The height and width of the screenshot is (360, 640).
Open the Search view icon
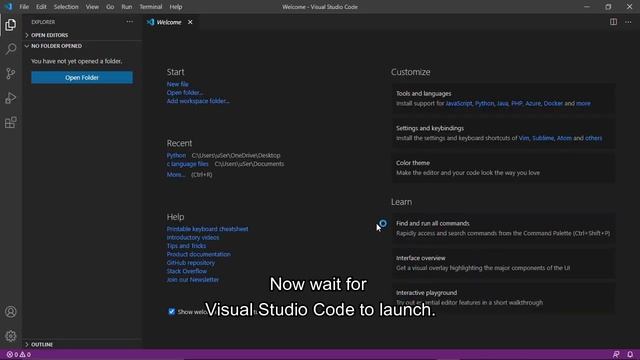11,49
